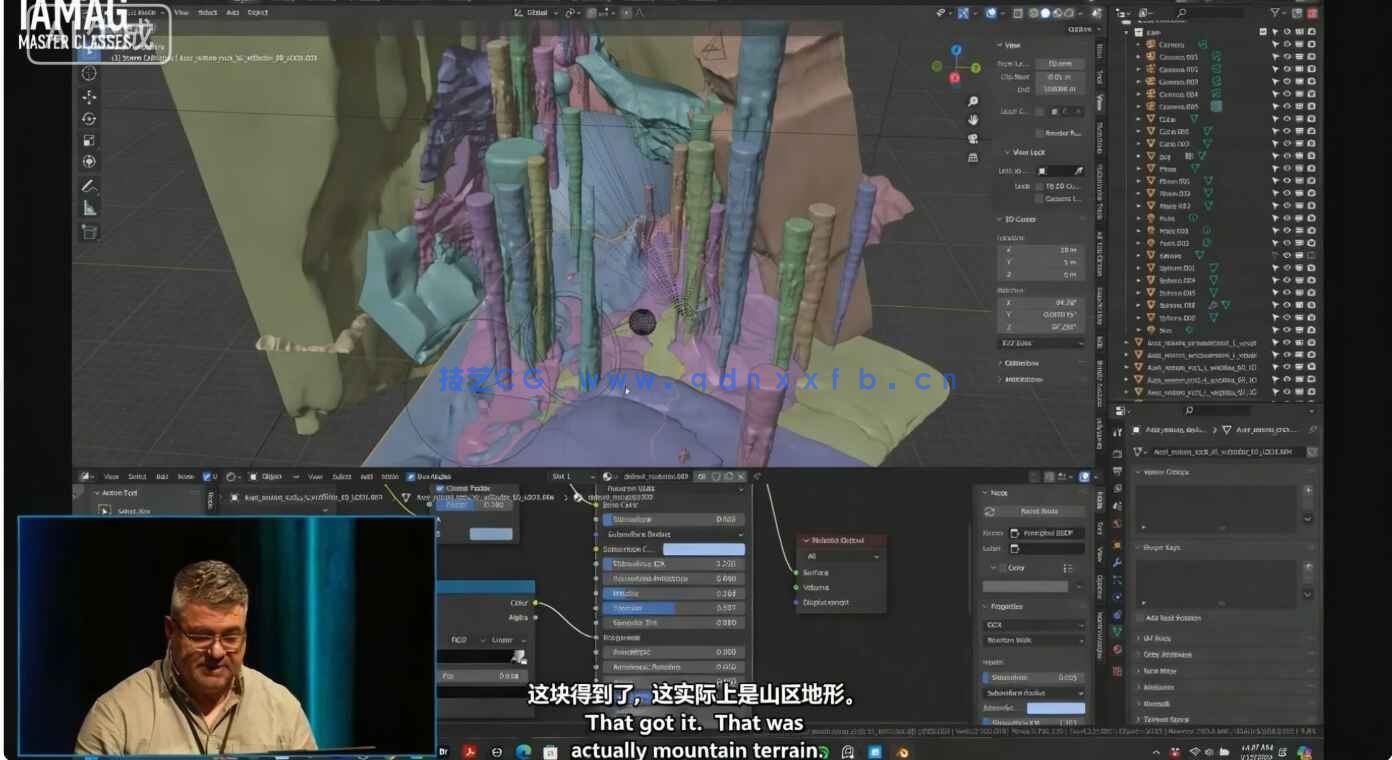Select the Move tool

click(x=89, y=97)
